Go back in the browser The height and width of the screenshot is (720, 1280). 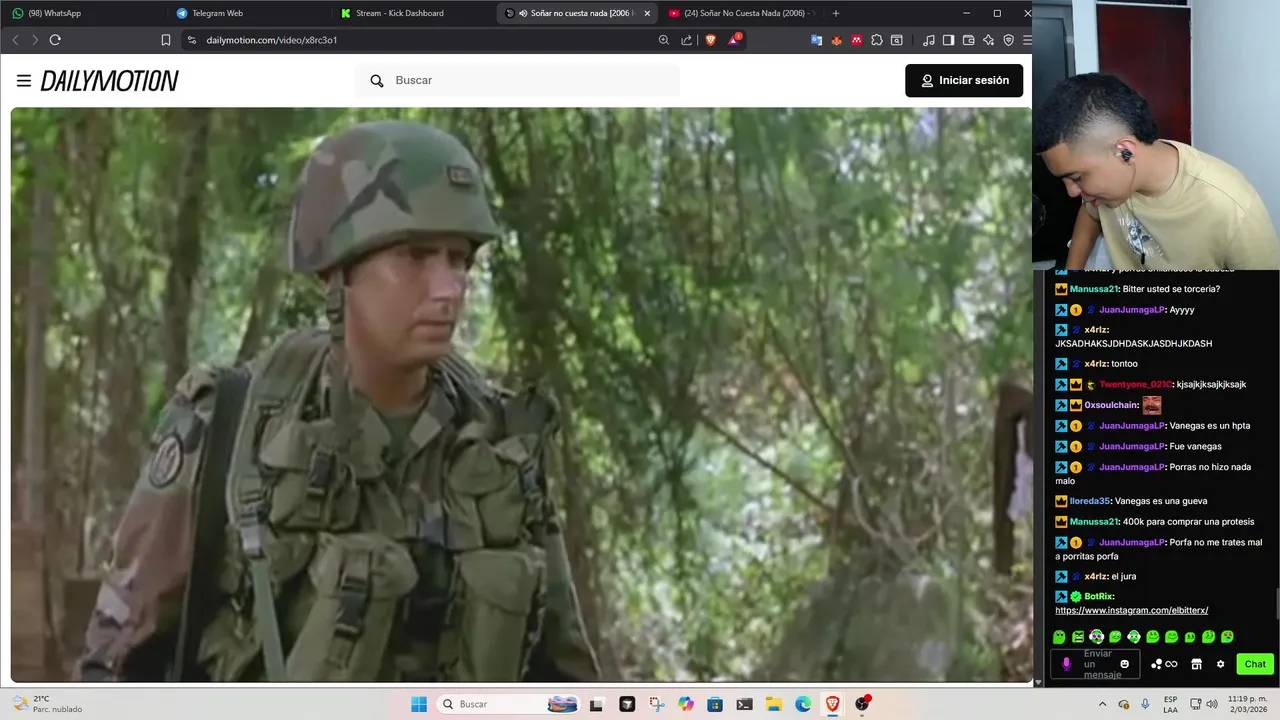(15, 40)
